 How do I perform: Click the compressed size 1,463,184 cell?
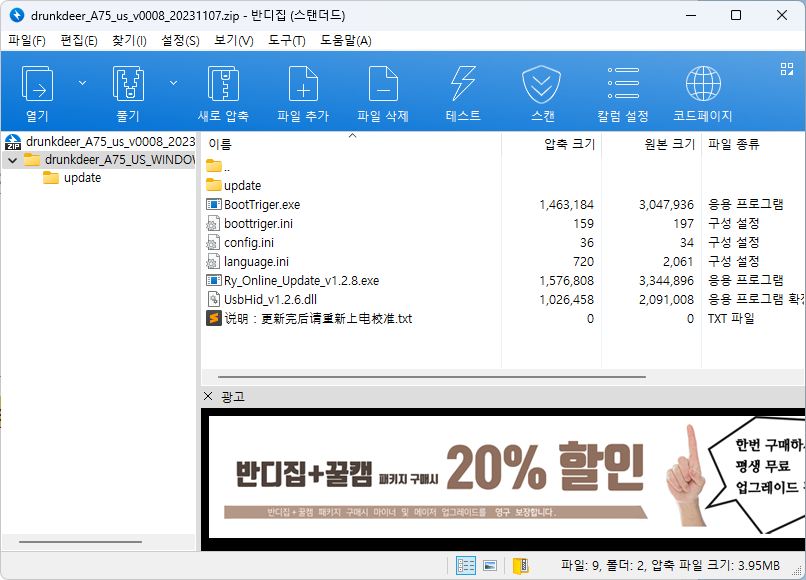[x=566, y=205]
